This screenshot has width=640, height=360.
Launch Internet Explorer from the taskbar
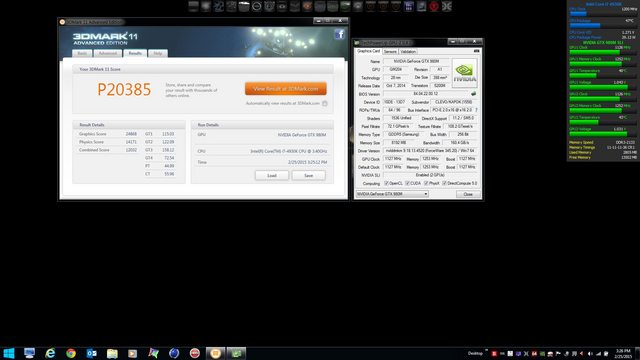click(x=50, y=353)
